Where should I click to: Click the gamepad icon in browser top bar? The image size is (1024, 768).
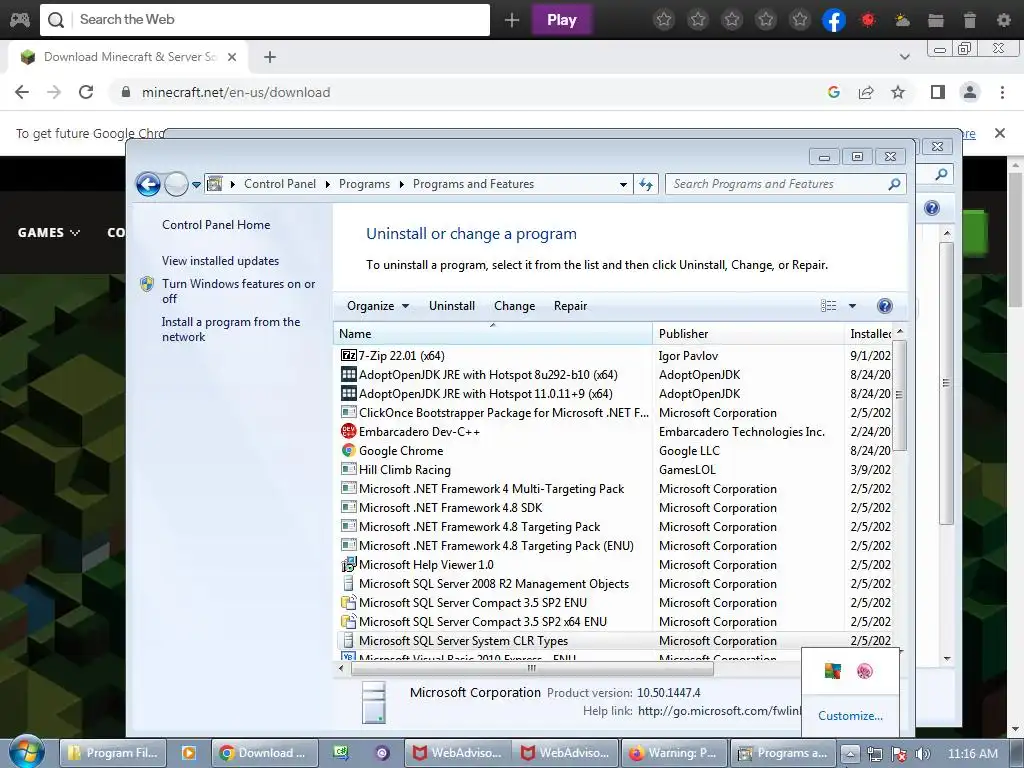click(19, 20)
